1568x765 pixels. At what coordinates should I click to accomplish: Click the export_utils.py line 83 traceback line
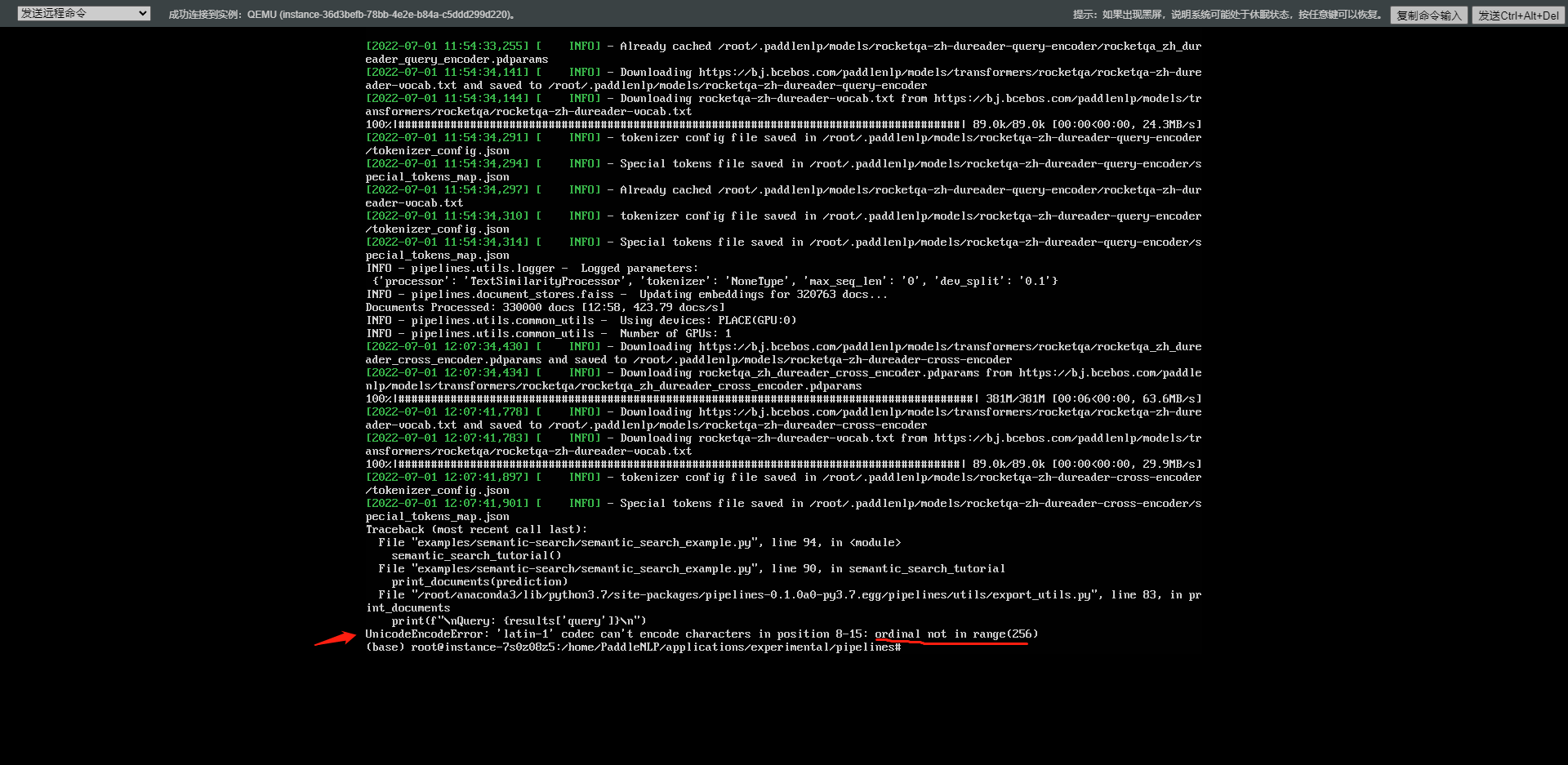[x=783, y=602]
